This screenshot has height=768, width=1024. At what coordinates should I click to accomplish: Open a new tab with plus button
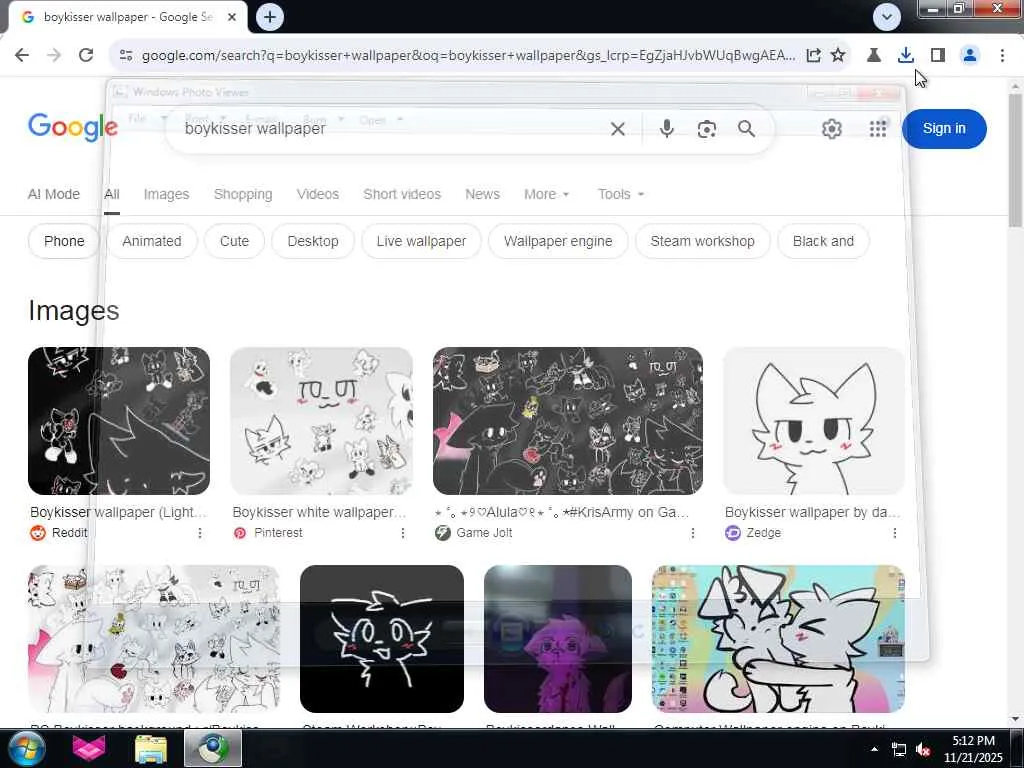[x=270, y=17]
